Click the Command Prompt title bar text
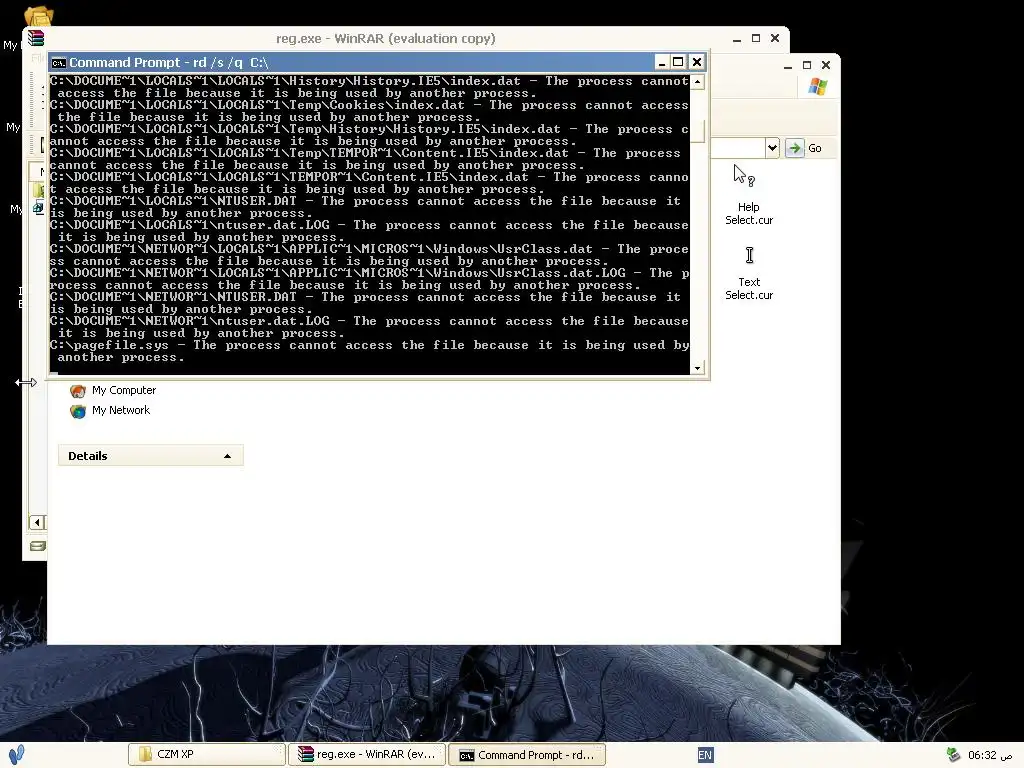Image resolution: width=1024 pixels, height=768 pixels. [x=168, y=63]
